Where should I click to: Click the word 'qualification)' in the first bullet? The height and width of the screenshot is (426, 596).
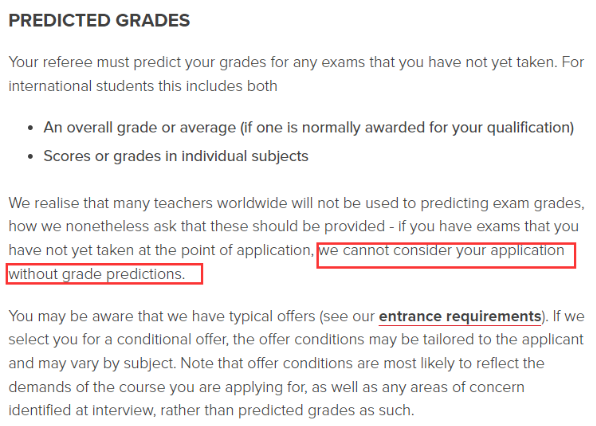(x=530, y=128)
